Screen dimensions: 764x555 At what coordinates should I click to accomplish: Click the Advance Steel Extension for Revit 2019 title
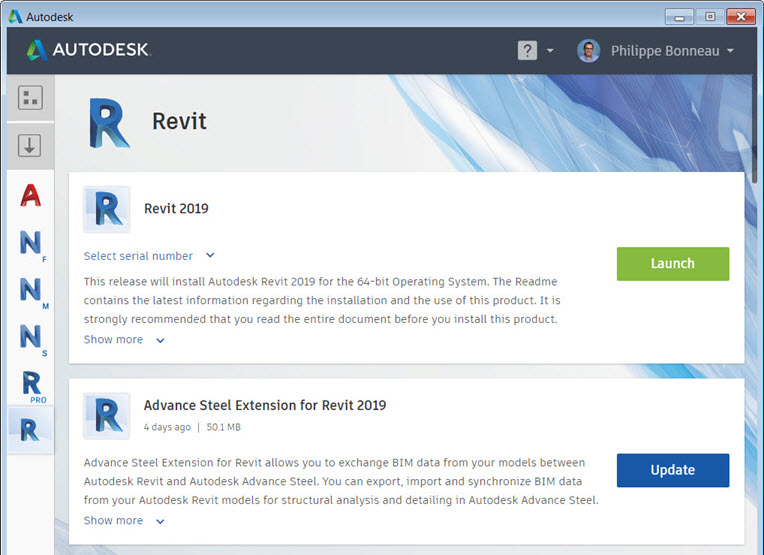click(265, 405)
